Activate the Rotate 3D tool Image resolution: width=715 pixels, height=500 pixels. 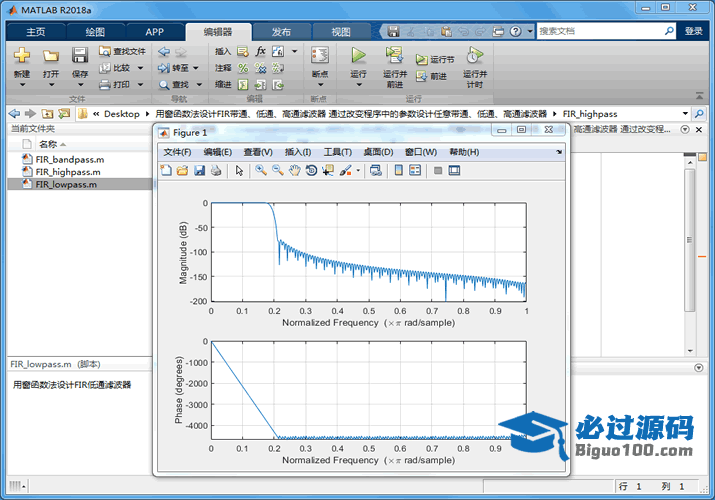click(x=311, y=171)
